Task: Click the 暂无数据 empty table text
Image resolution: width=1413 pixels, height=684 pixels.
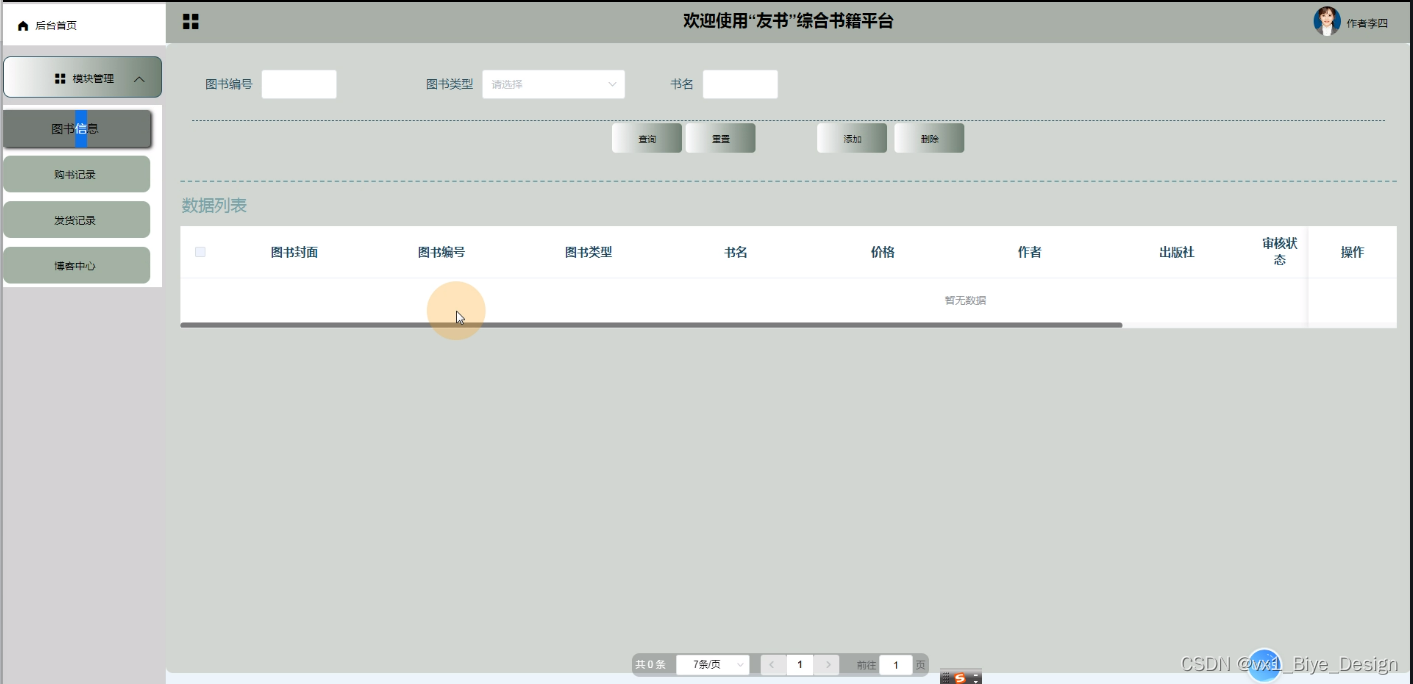Action: point(965,300)
